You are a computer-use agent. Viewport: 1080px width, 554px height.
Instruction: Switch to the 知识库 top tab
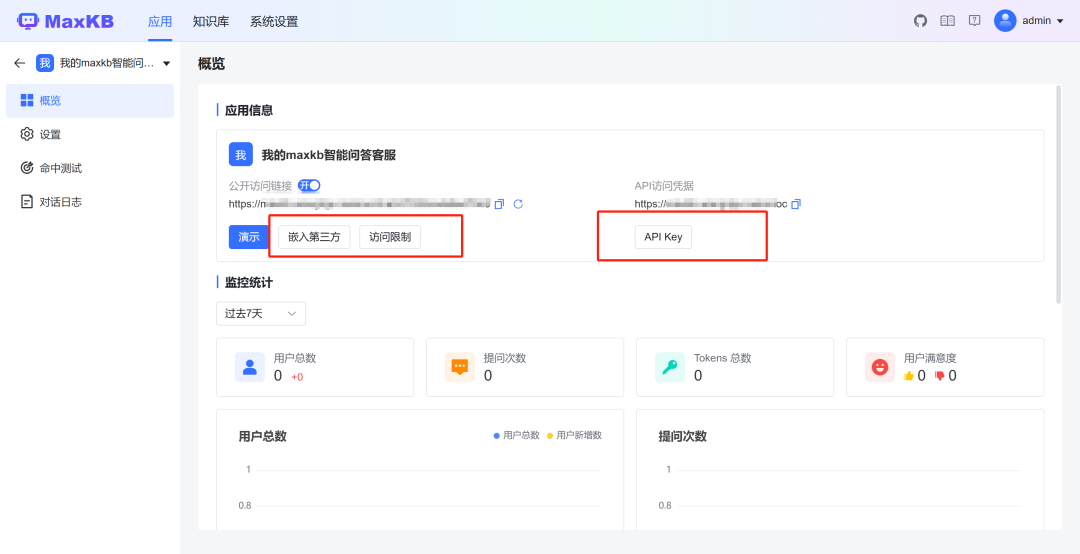[211, 21]
